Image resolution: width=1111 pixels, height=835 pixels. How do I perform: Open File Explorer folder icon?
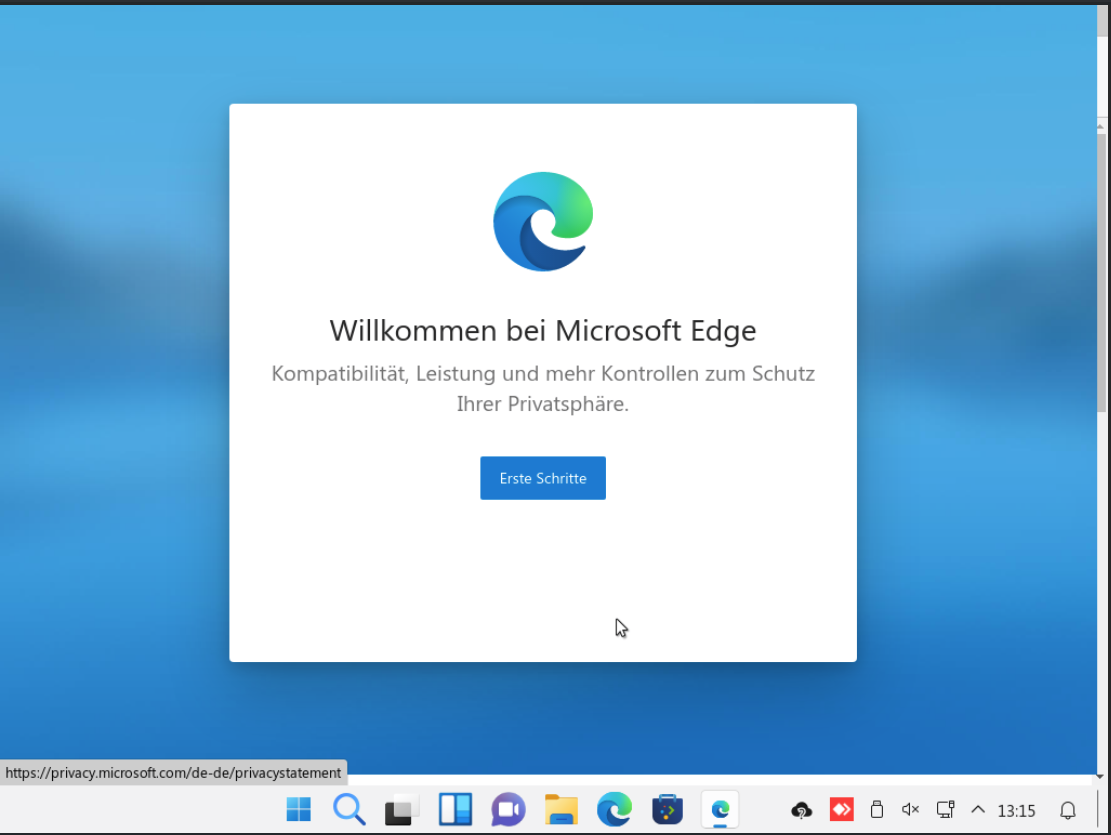tap(561, 809)
